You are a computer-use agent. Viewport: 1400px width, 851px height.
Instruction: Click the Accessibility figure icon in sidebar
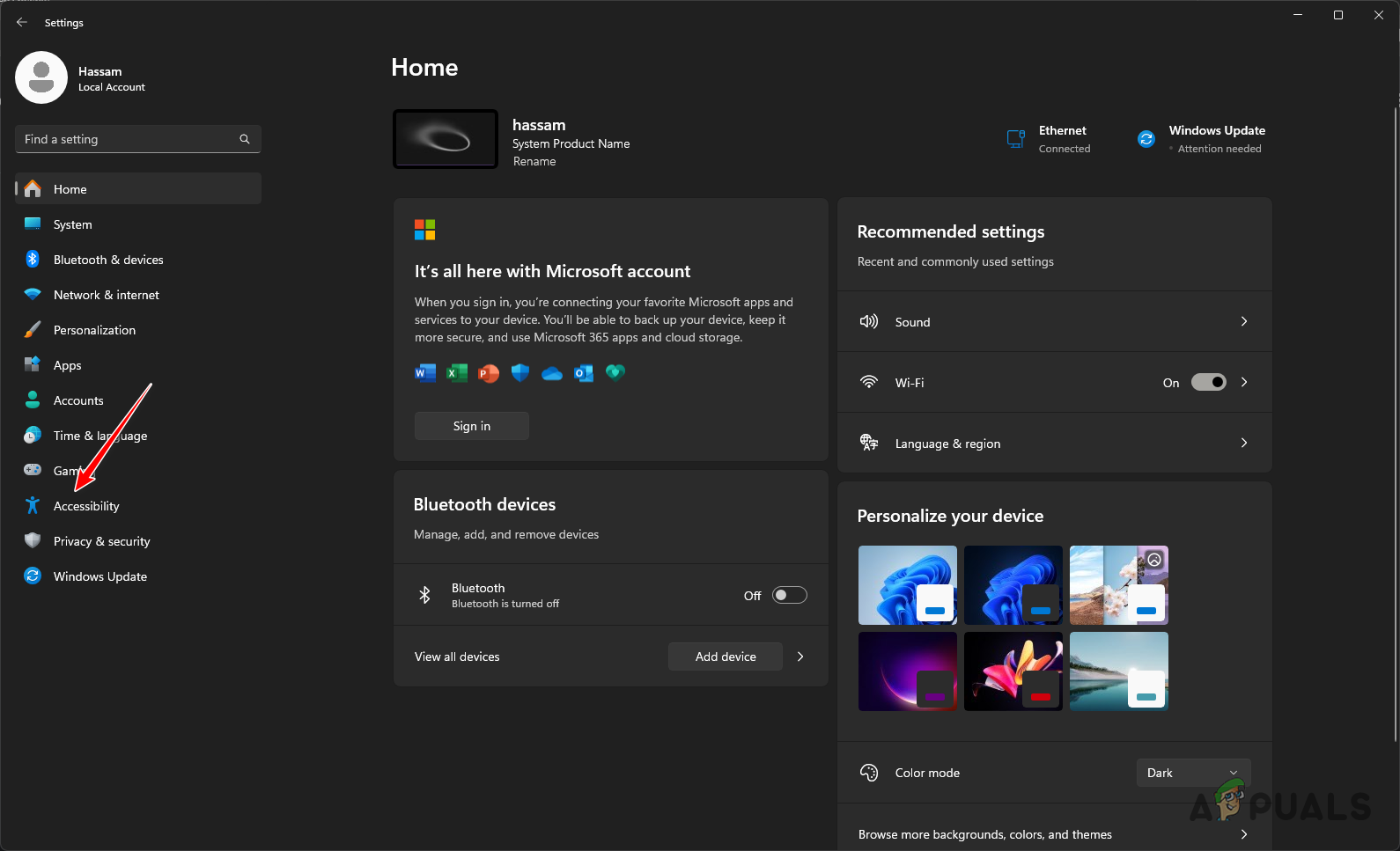33,506
